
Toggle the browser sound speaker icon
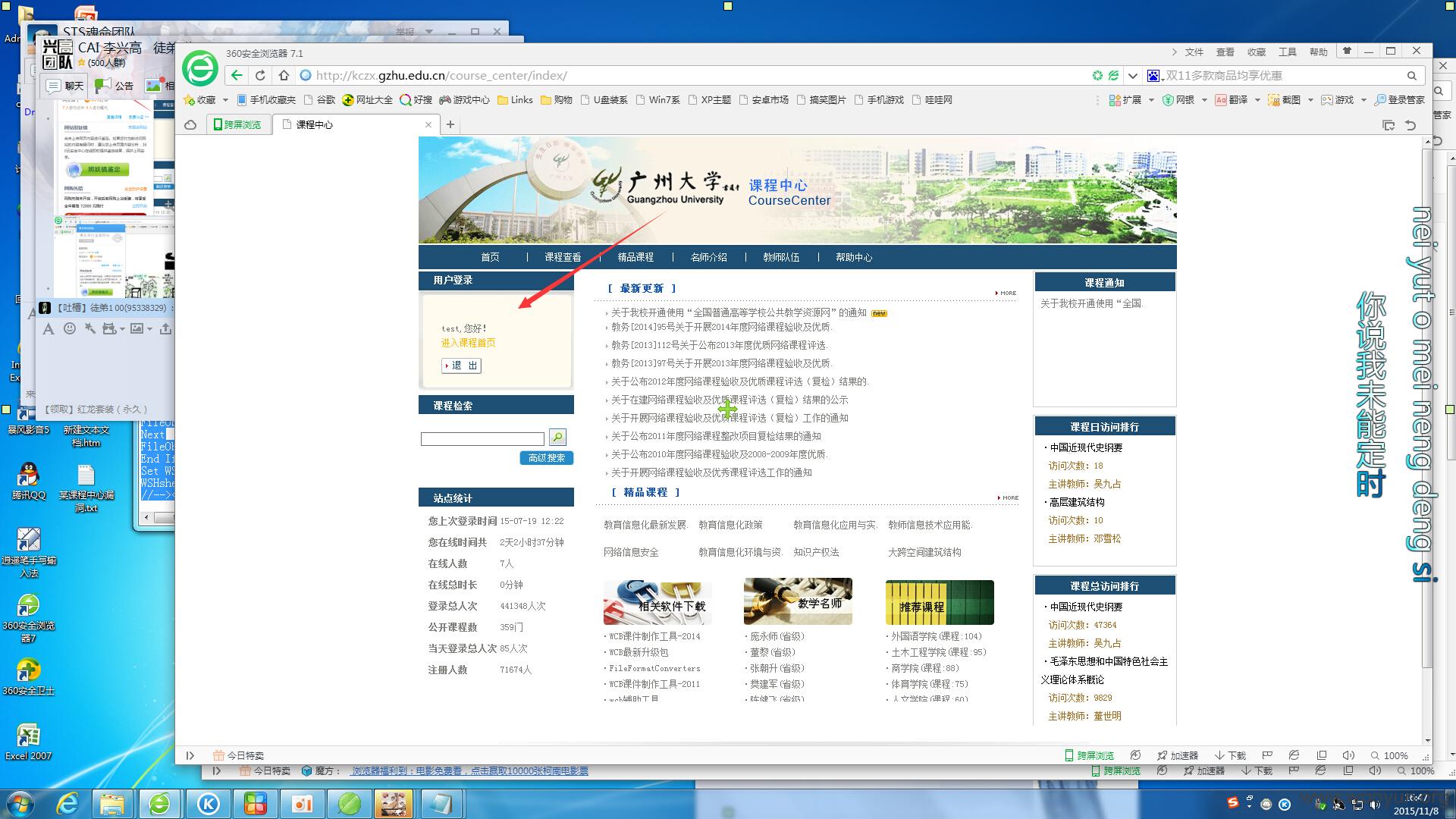[x=1348, y=755]
